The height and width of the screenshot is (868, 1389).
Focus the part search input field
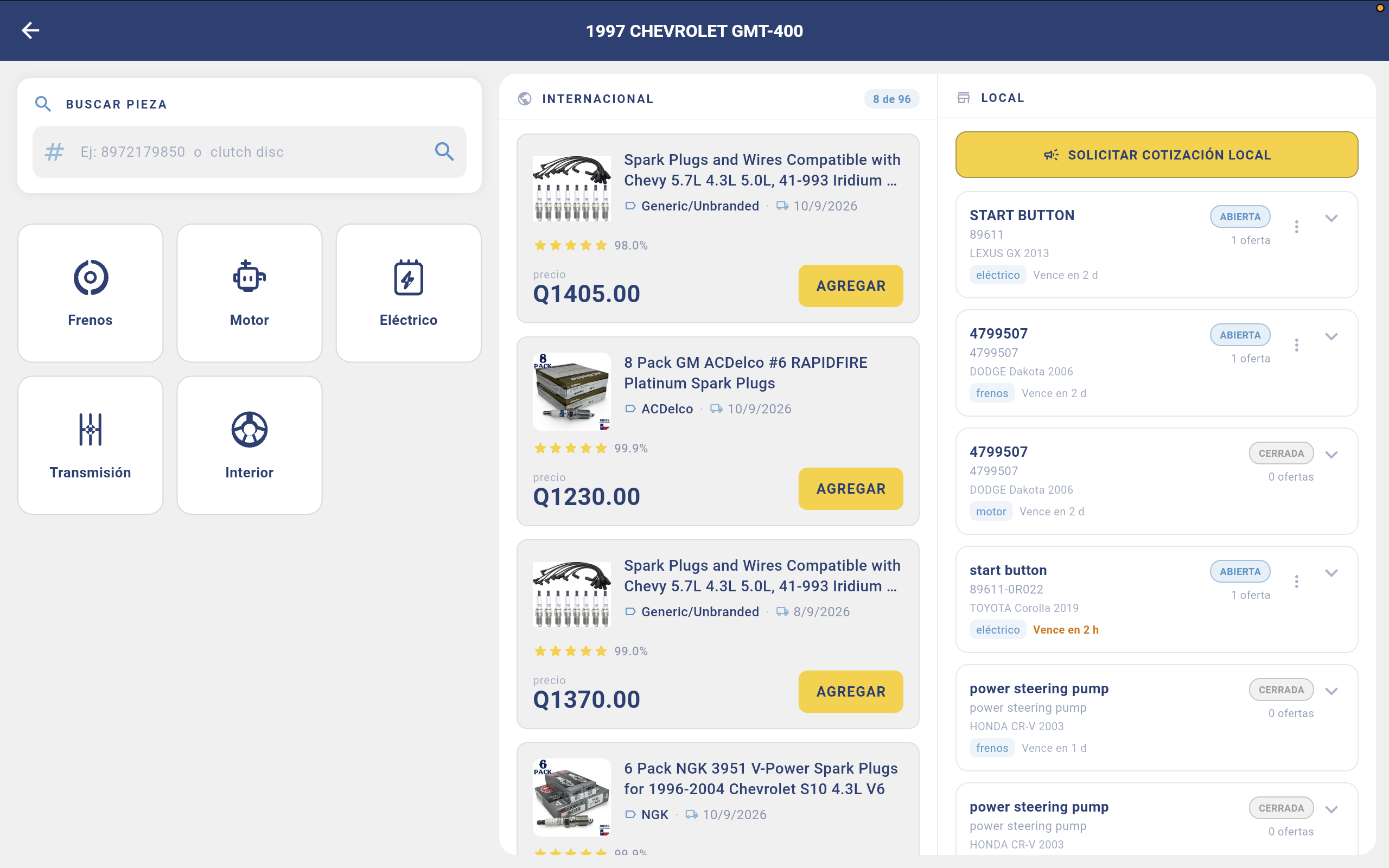[250, 152]
